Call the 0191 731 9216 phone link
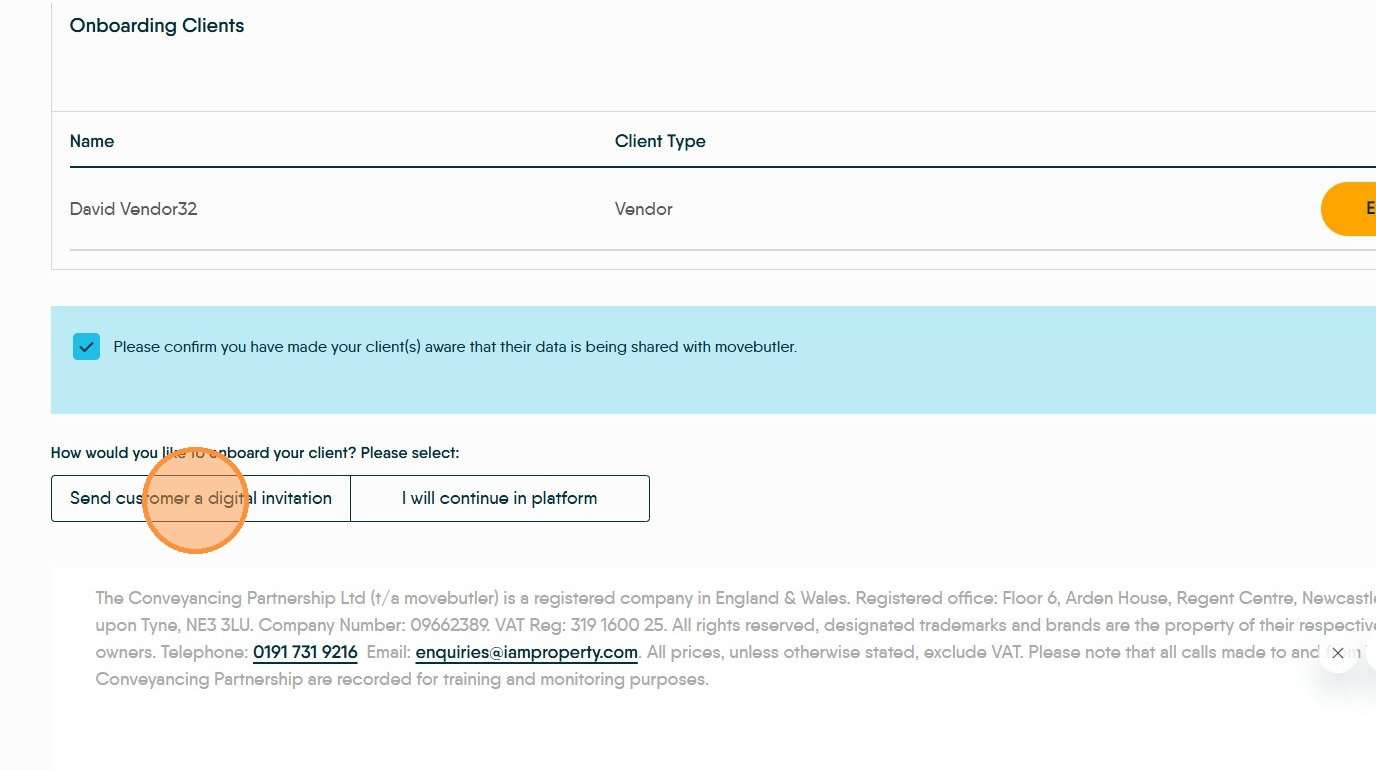Viewport: 1376px width, 770px height. pos(305,652)
